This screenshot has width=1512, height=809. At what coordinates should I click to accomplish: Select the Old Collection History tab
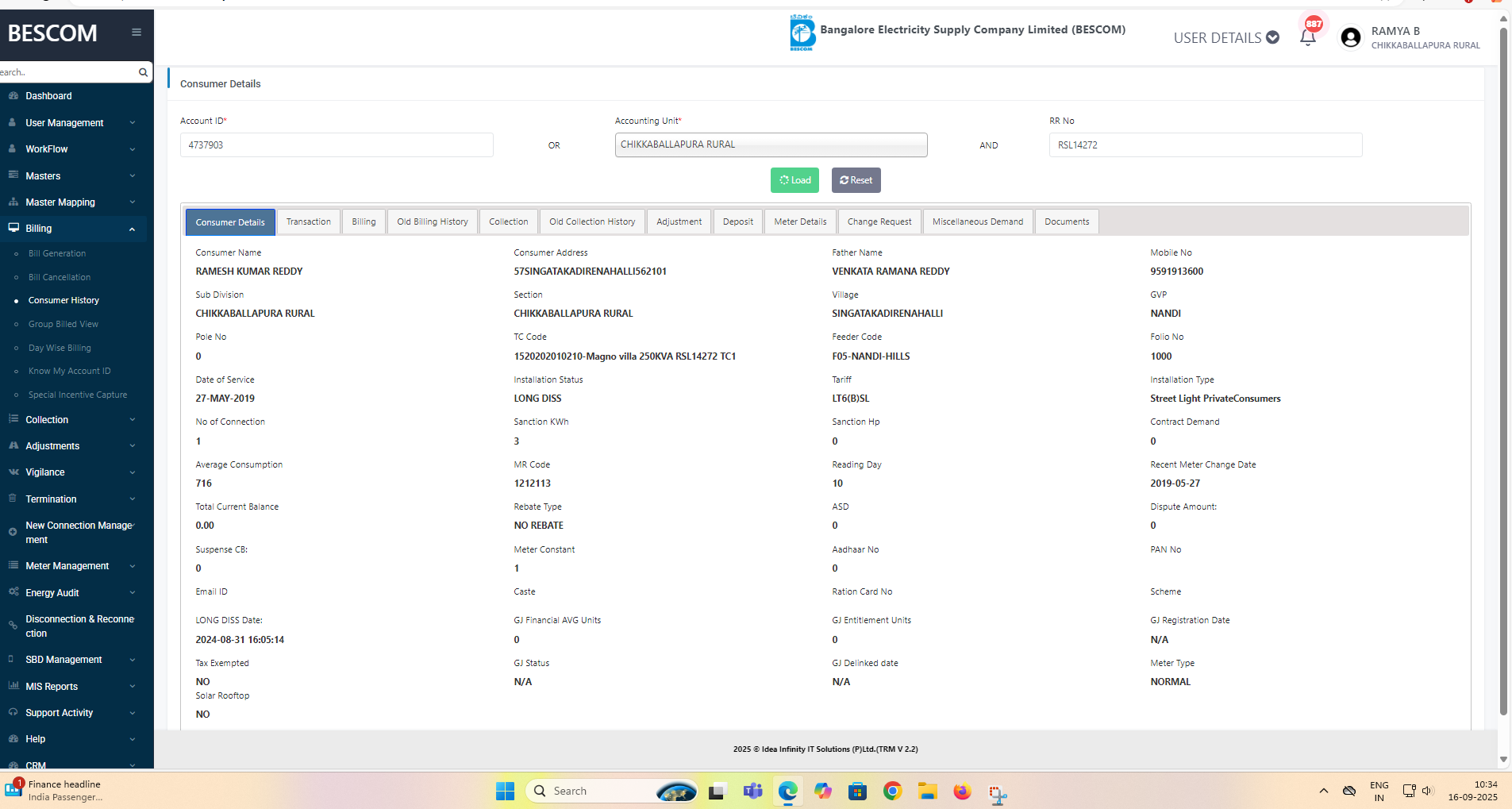coord(592,222)
